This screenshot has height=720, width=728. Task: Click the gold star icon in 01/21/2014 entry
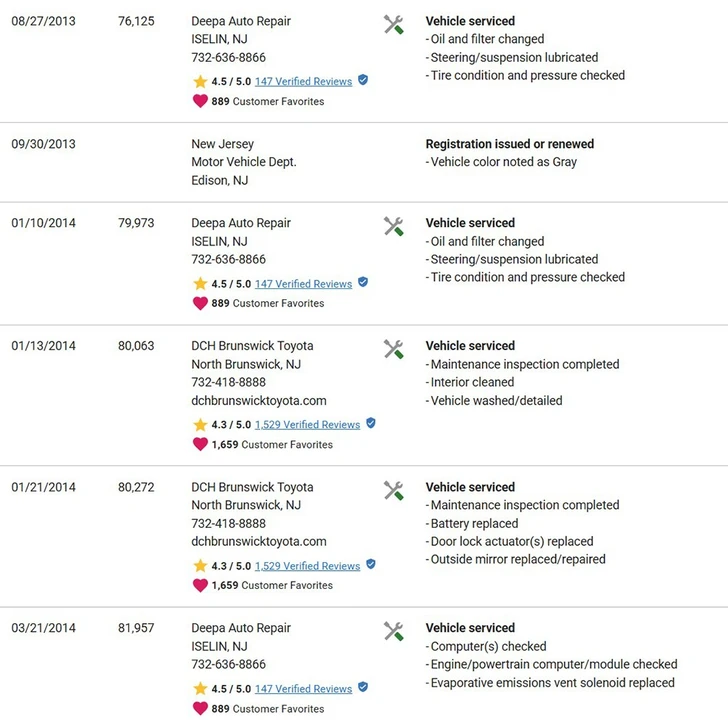pos(200,566)
